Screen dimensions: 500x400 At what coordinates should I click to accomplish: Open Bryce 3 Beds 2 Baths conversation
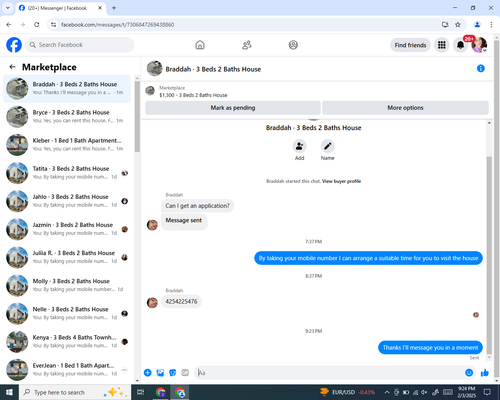pyautogui.click(x=67, y=117)
